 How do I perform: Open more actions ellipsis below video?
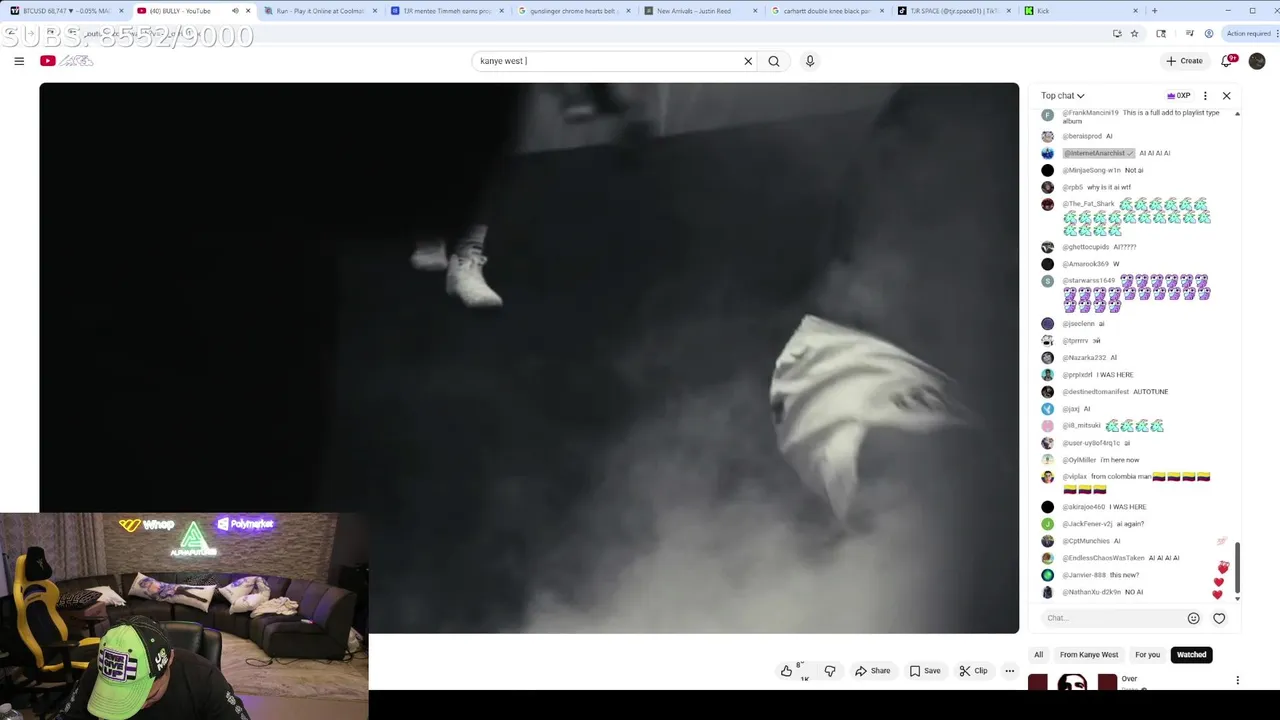(x=1010, y=671)
